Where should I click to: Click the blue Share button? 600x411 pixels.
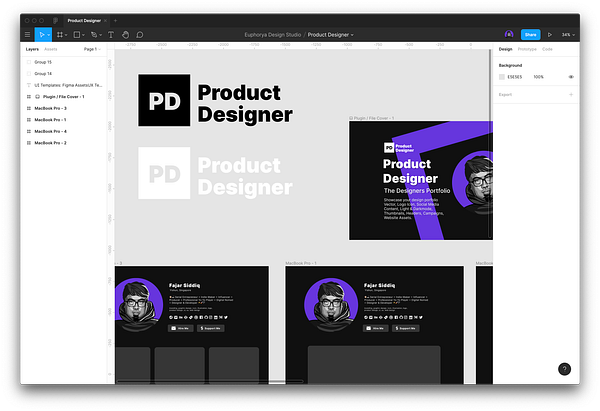pyautogui.click(x=530, y=35)
